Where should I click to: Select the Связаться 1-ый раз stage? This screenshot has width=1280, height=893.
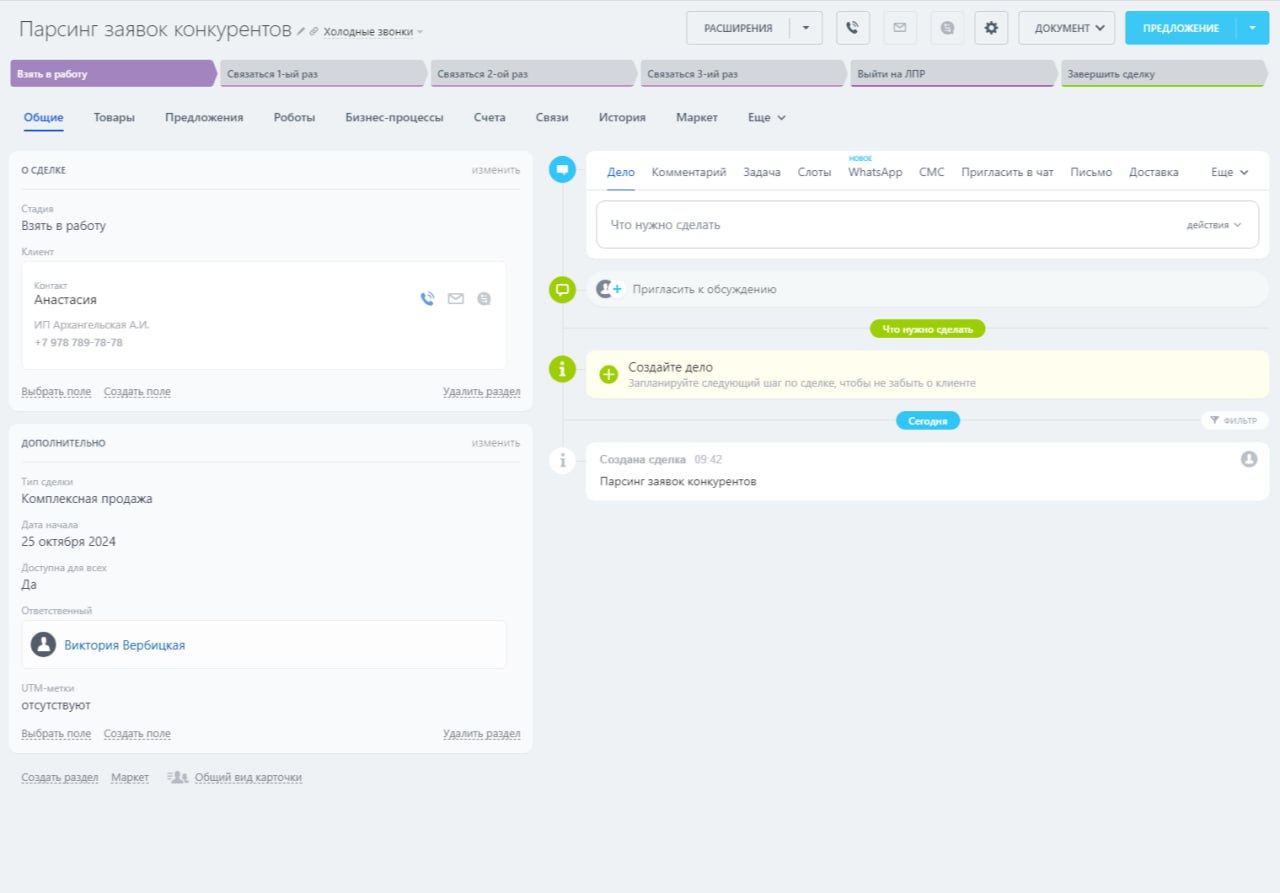322,74
